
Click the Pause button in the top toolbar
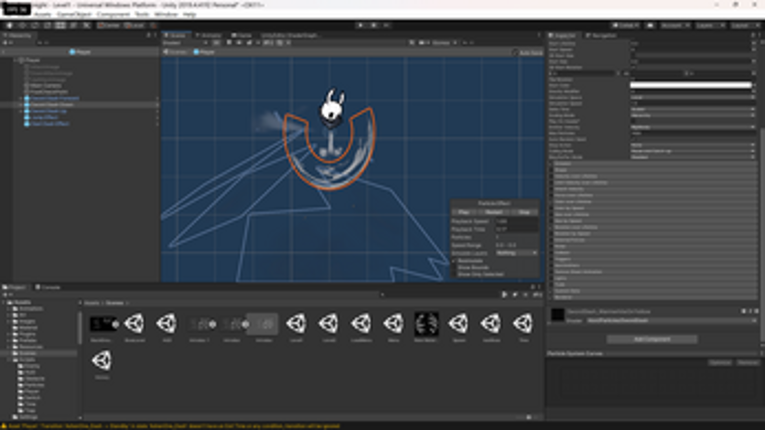click(374, 25)
